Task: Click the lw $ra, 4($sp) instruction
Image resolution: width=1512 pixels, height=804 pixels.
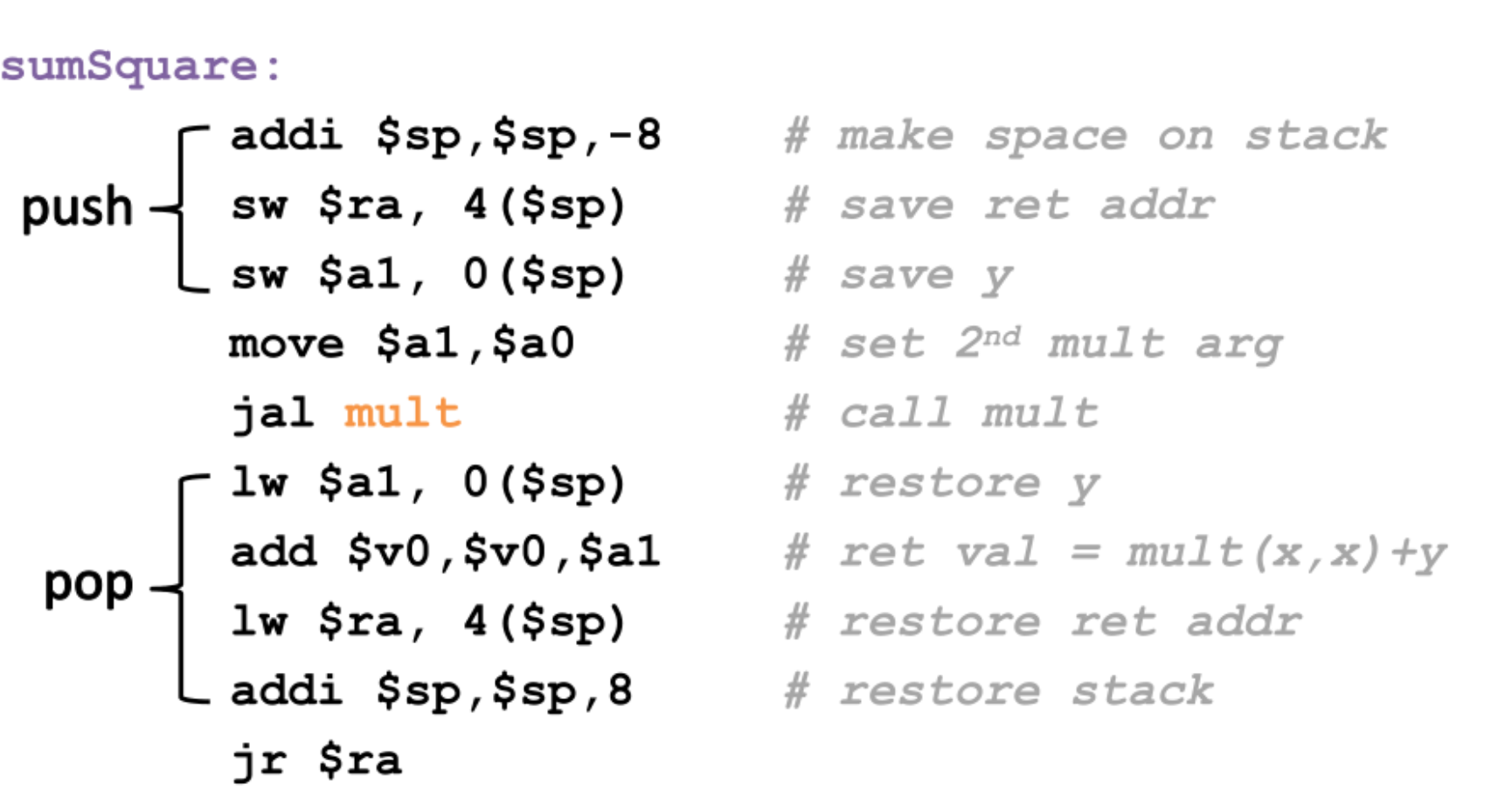Action: pyautogui.click(x=428, y=621)
